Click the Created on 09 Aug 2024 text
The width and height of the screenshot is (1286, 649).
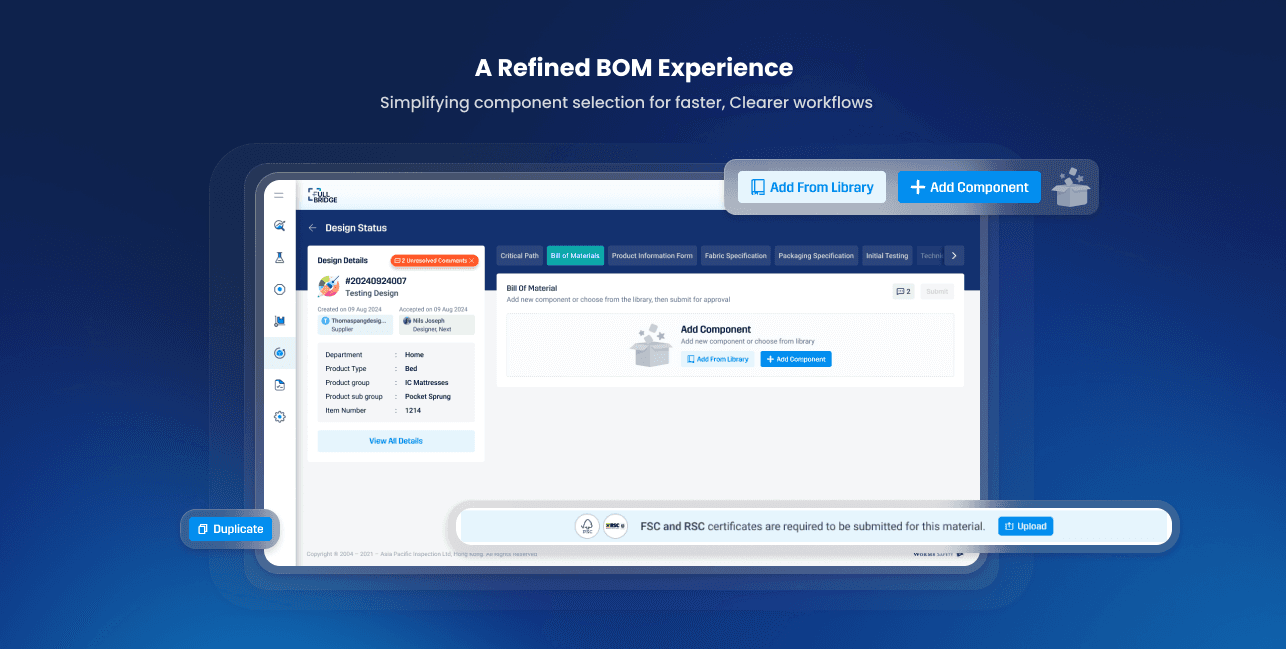(x=350, y=310)
